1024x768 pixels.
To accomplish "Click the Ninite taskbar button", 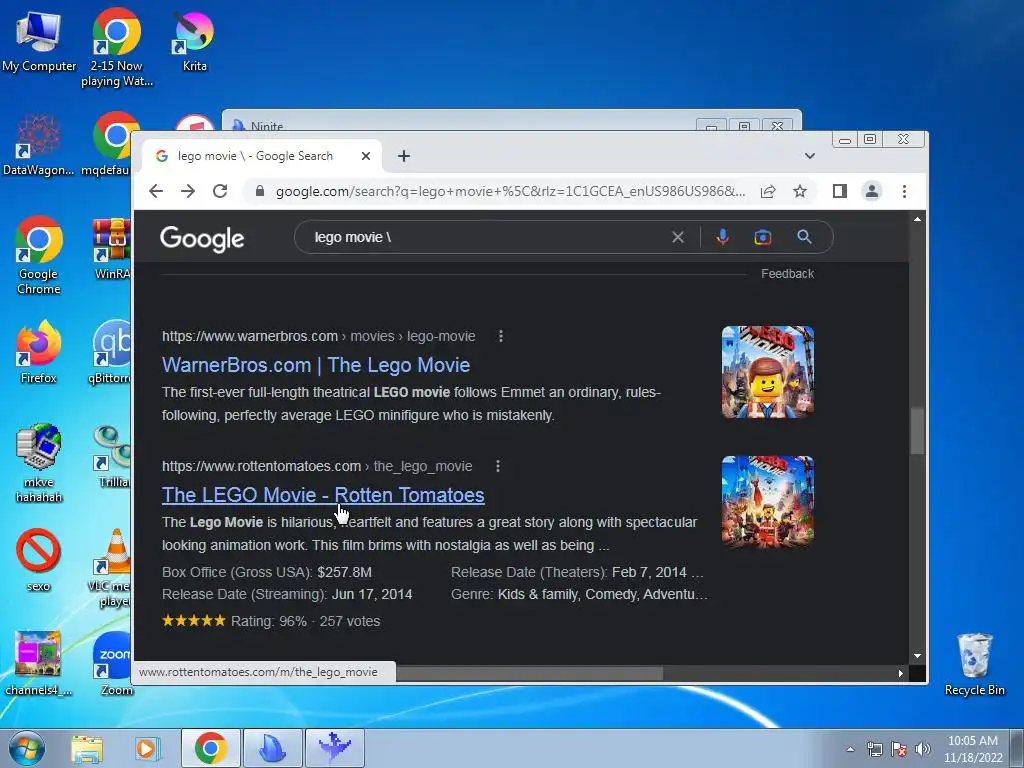I will (272, 748).
